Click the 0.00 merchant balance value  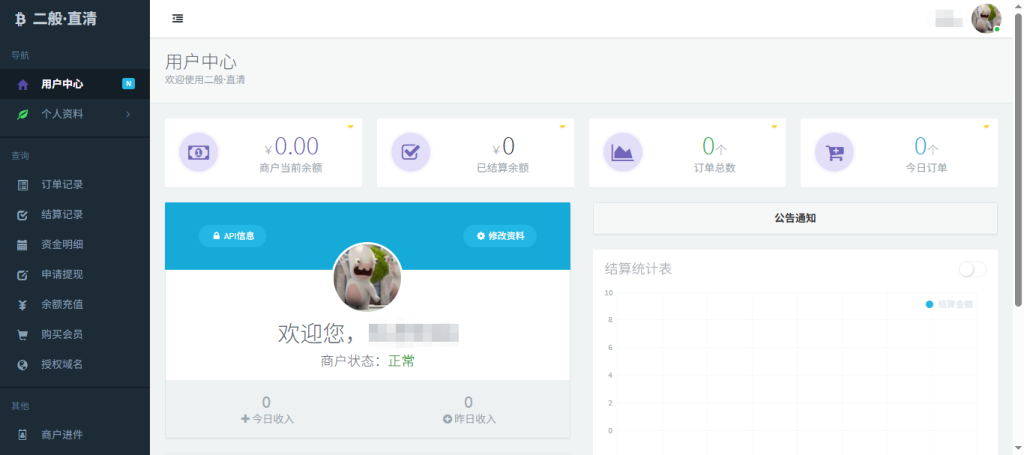pyautogui.click(x=296, y=146)
